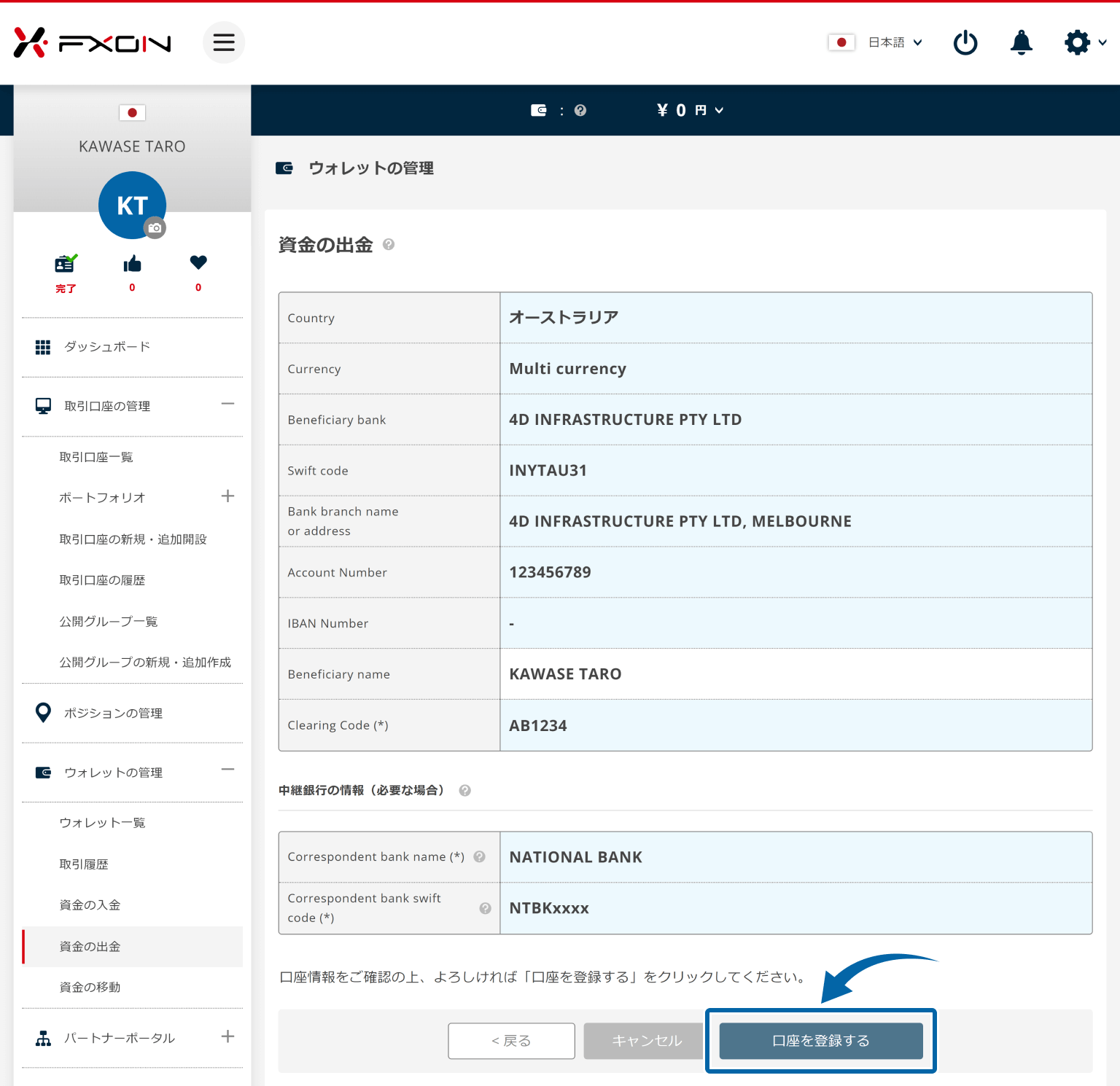The height and width of the screenshot is (1086, 1120).
Task: Open 取引口座の新規・追加開設
Action: click(x=133, y=539)
